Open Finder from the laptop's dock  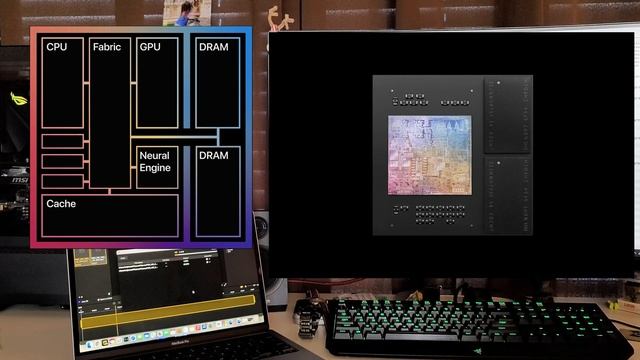coord(89,345)
